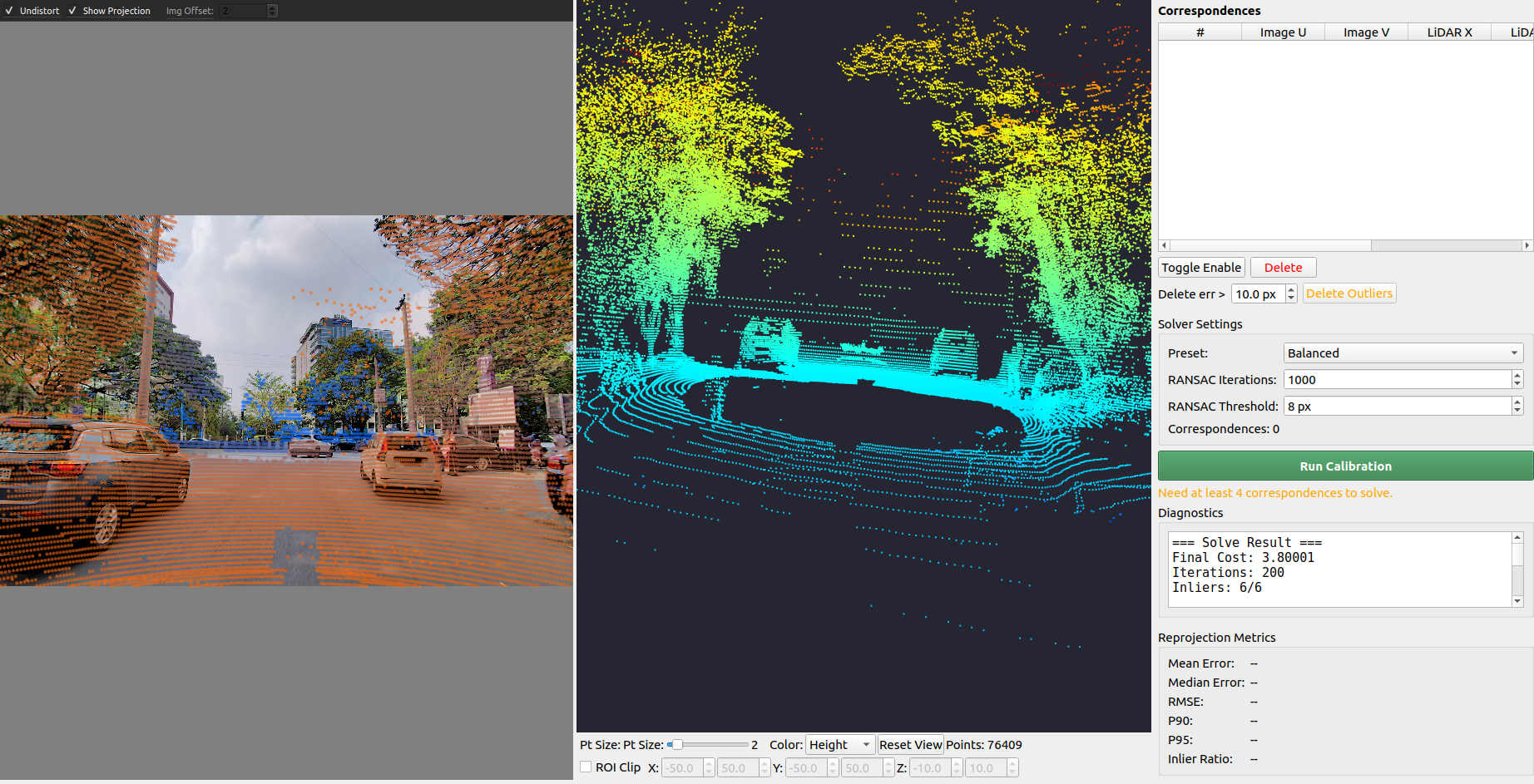Adjust the Pt Size slider
This screenshot has height=784, width=1534.
(x=675, y=744)
